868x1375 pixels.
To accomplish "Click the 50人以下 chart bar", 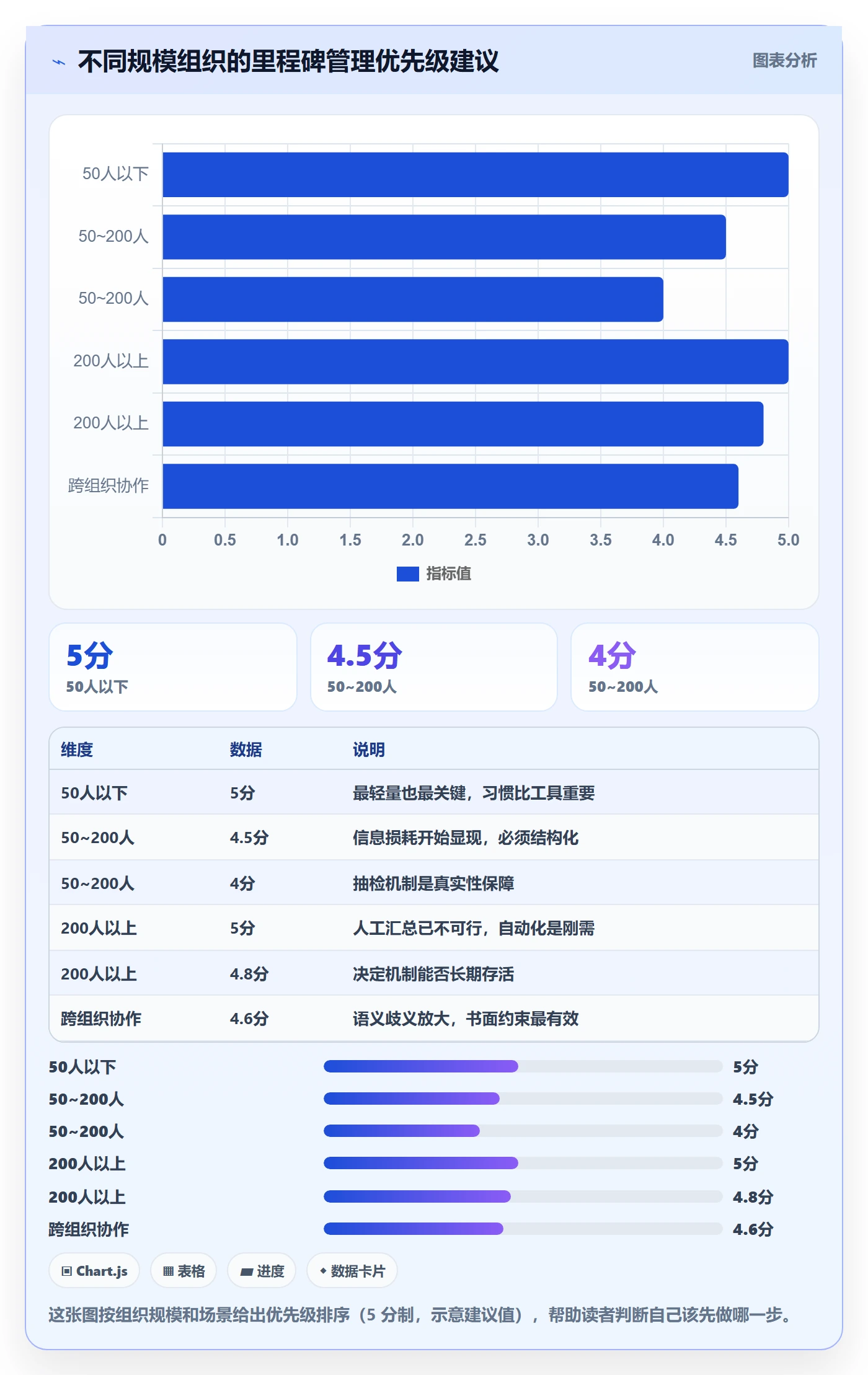I will [475, 175].
